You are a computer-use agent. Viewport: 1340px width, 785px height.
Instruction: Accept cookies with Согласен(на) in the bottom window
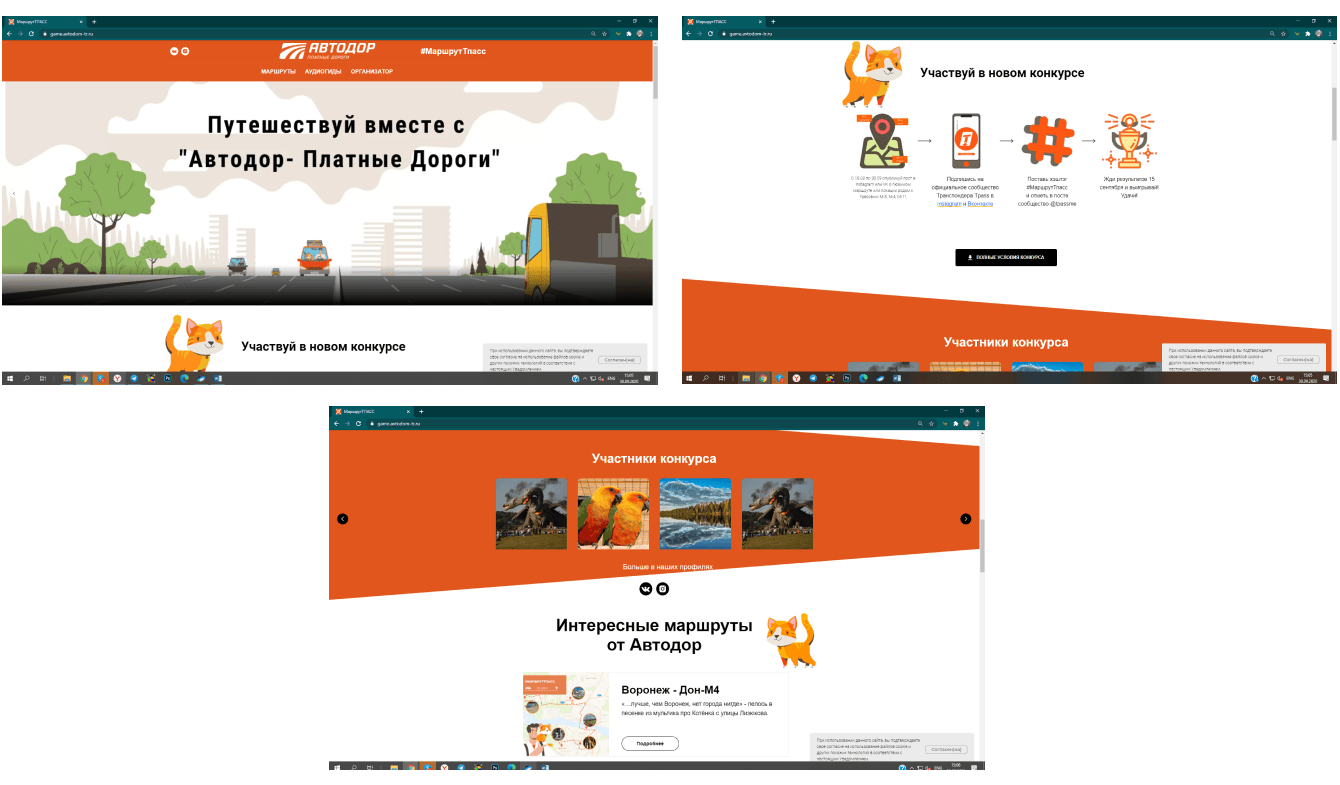point(945,749)
